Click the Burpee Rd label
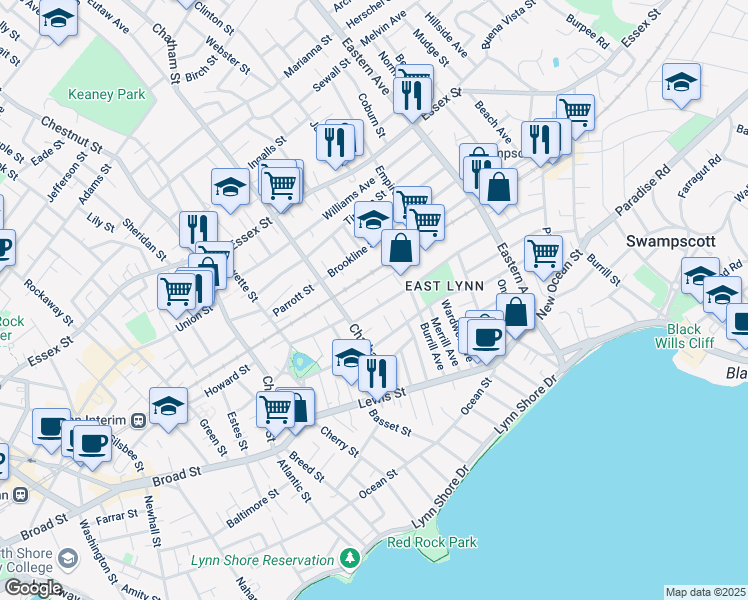The height and width of the screenshot is (600, 748). (588, 31)
